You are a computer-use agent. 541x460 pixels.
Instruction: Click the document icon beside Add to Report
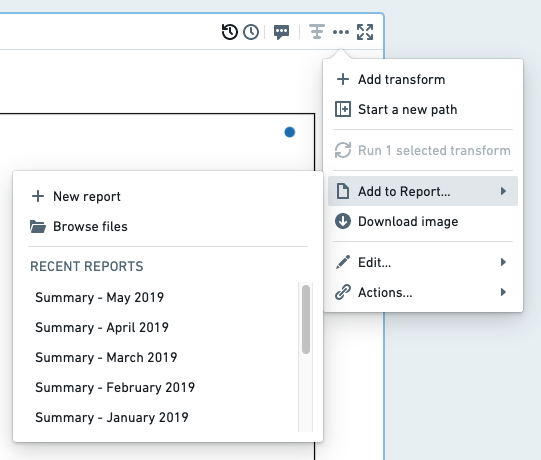click(343, 191)
